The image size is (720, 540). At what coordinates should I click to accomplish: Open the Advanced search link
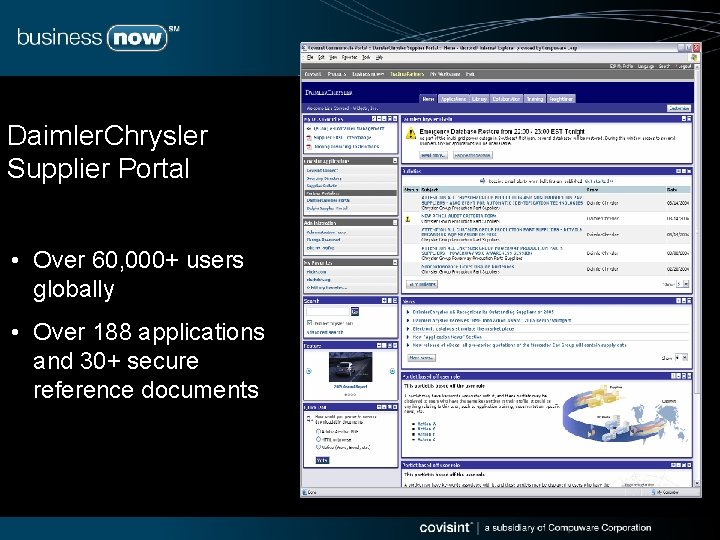click(x=325, y=332)
